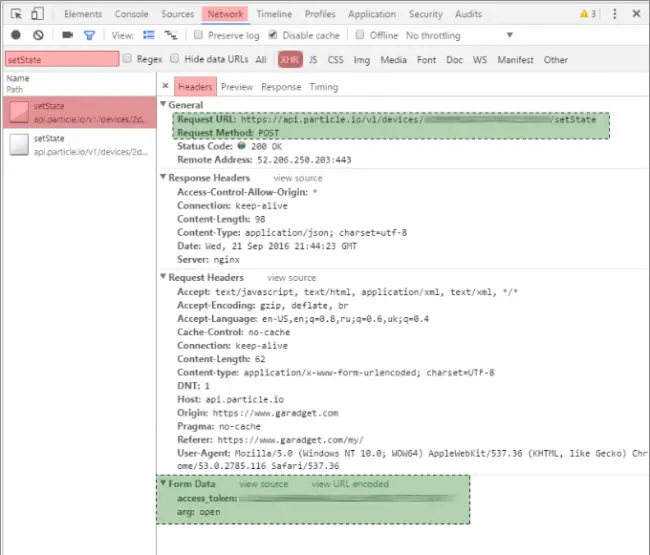
Task: Select the Network tab
Action: (x=225, y=14)
